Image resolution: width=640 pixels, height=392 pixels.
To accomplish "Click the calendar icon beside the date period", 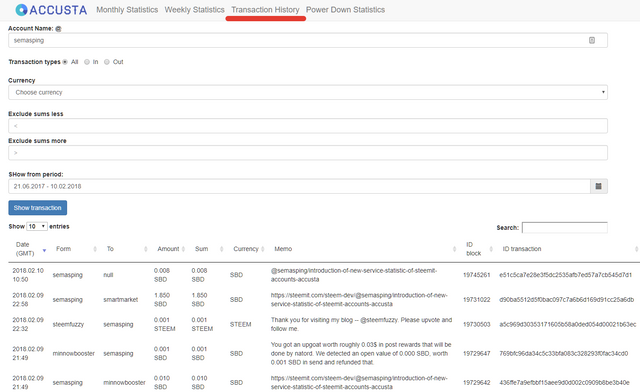I will (598, 186).
